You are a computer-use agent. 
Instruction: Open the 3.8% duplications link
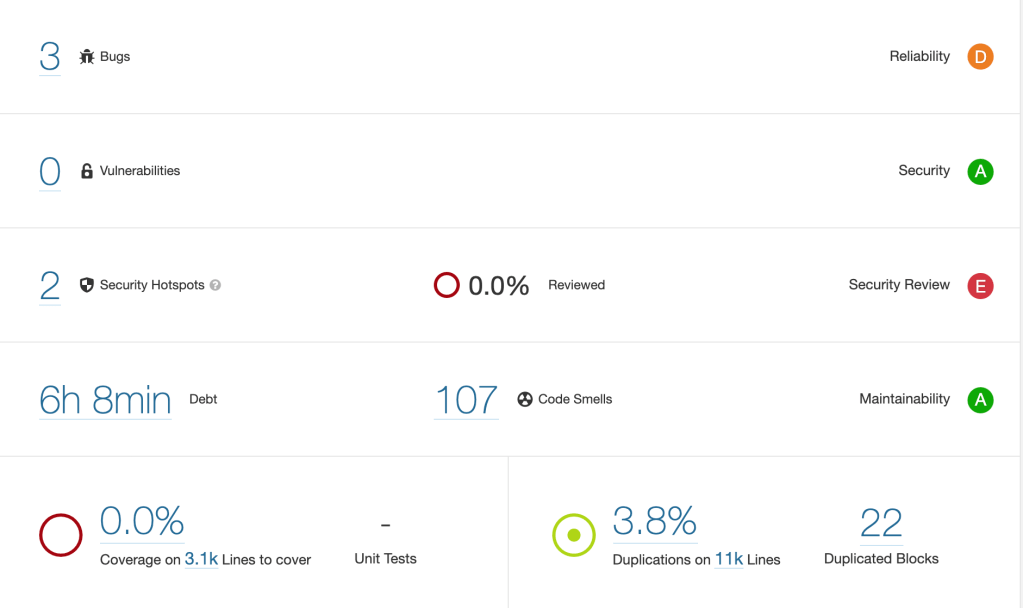pyautogui.click(x=654, y=521)
